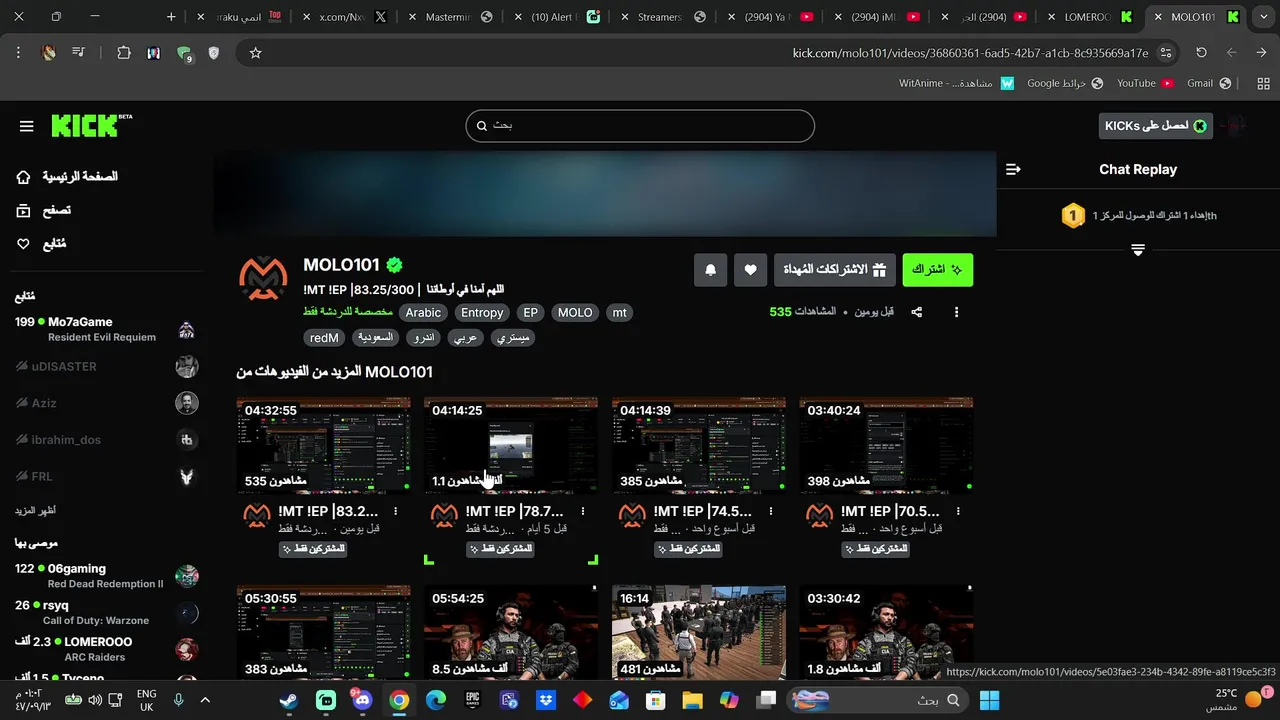Click the green subscribe button
The width and height of the screenshot is (1280, 720).
[938, 270]
